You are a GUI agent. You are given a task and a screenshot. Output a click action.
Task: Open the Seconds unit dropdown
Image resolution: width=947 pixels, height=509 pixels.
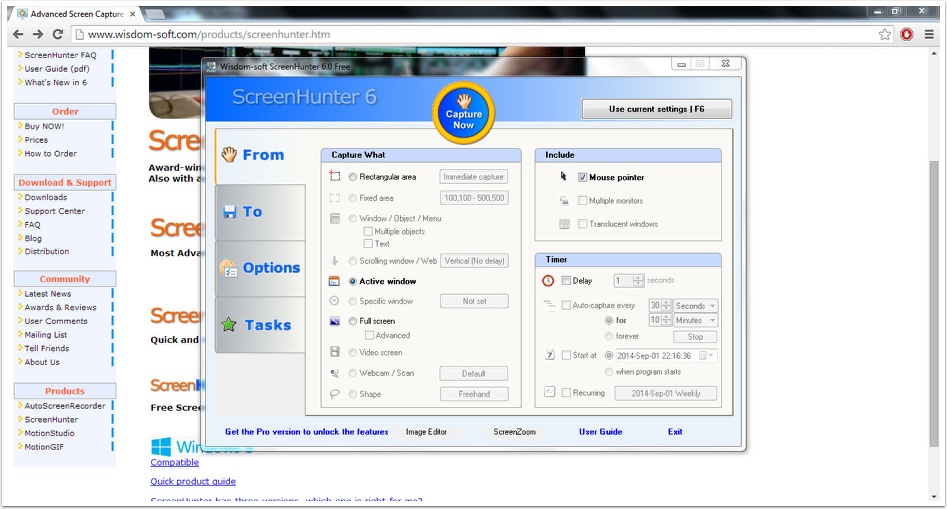[696, 306]
